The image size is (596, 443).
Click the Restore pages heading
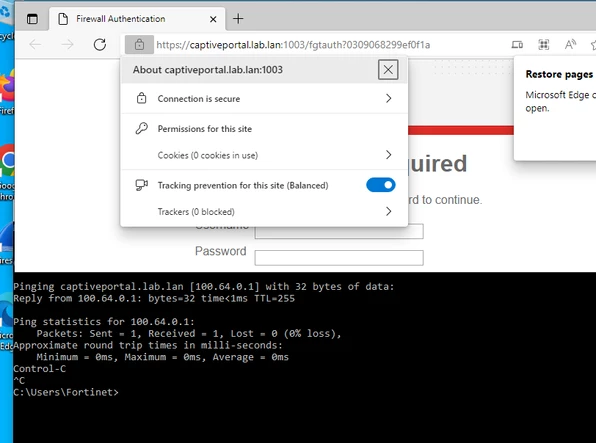point(559,74)
